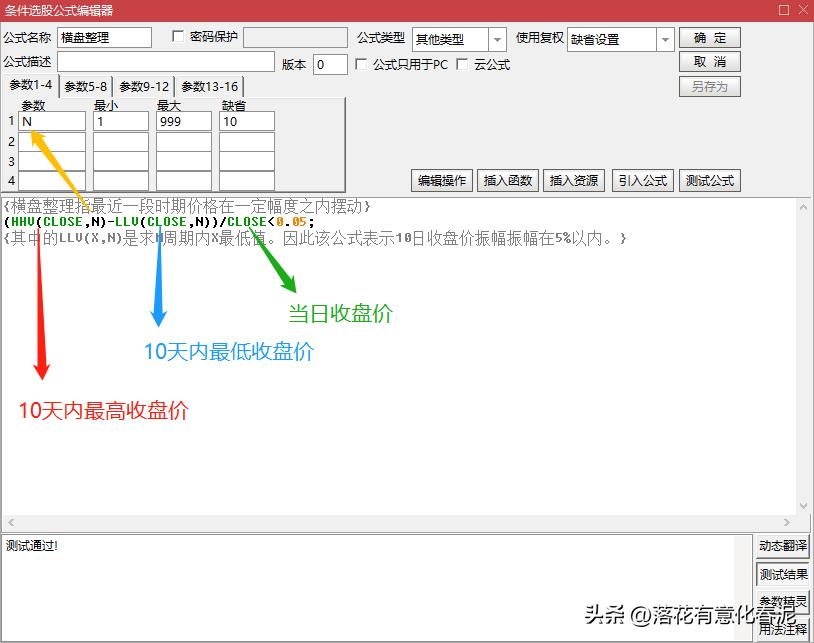
Task: Switch to the 参数13-16 parameters tab
Action: click(209, 86)
